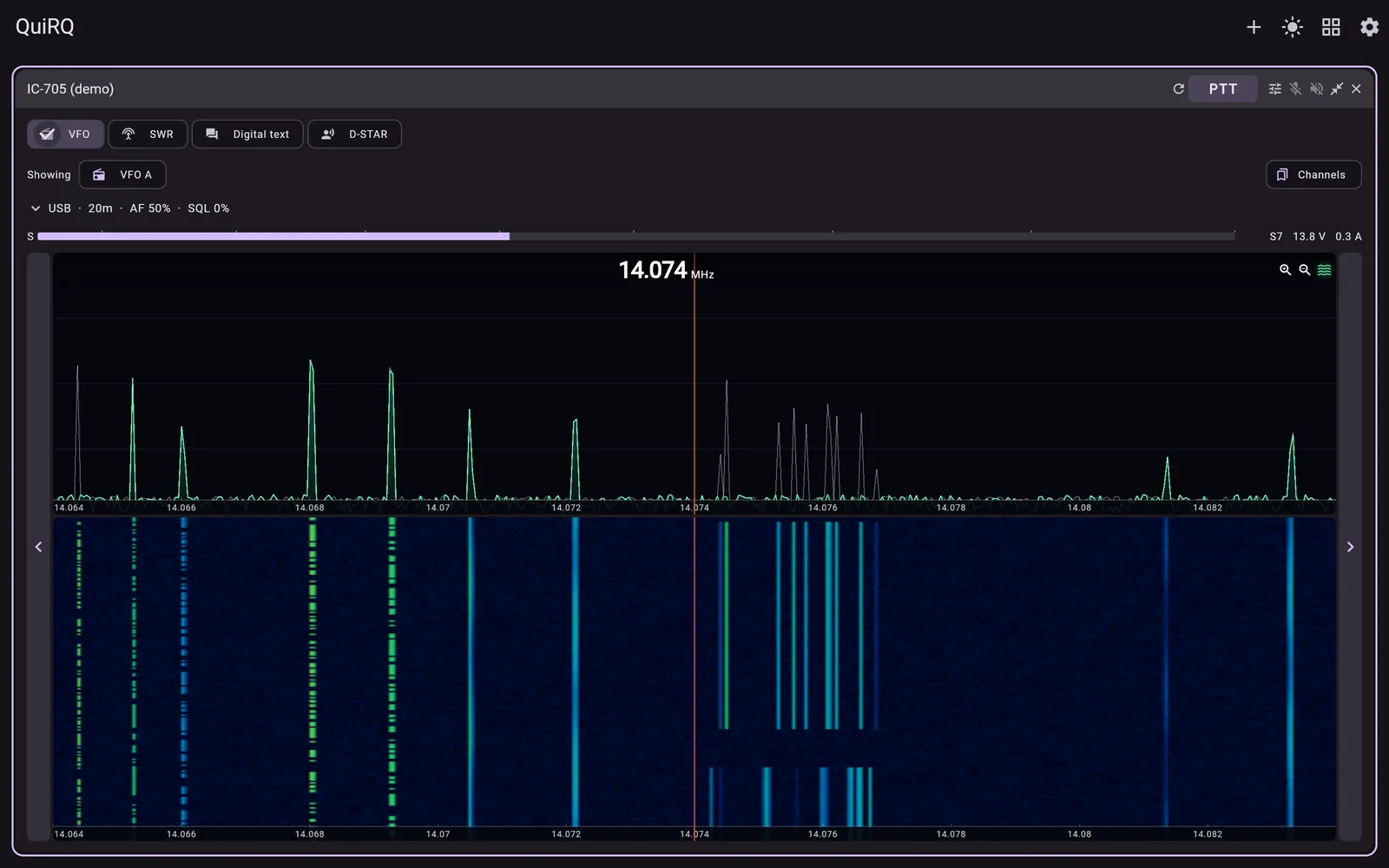Shift spectrum right with arrow
This screenshot has height=868, width=1389.
point(1350,547)
